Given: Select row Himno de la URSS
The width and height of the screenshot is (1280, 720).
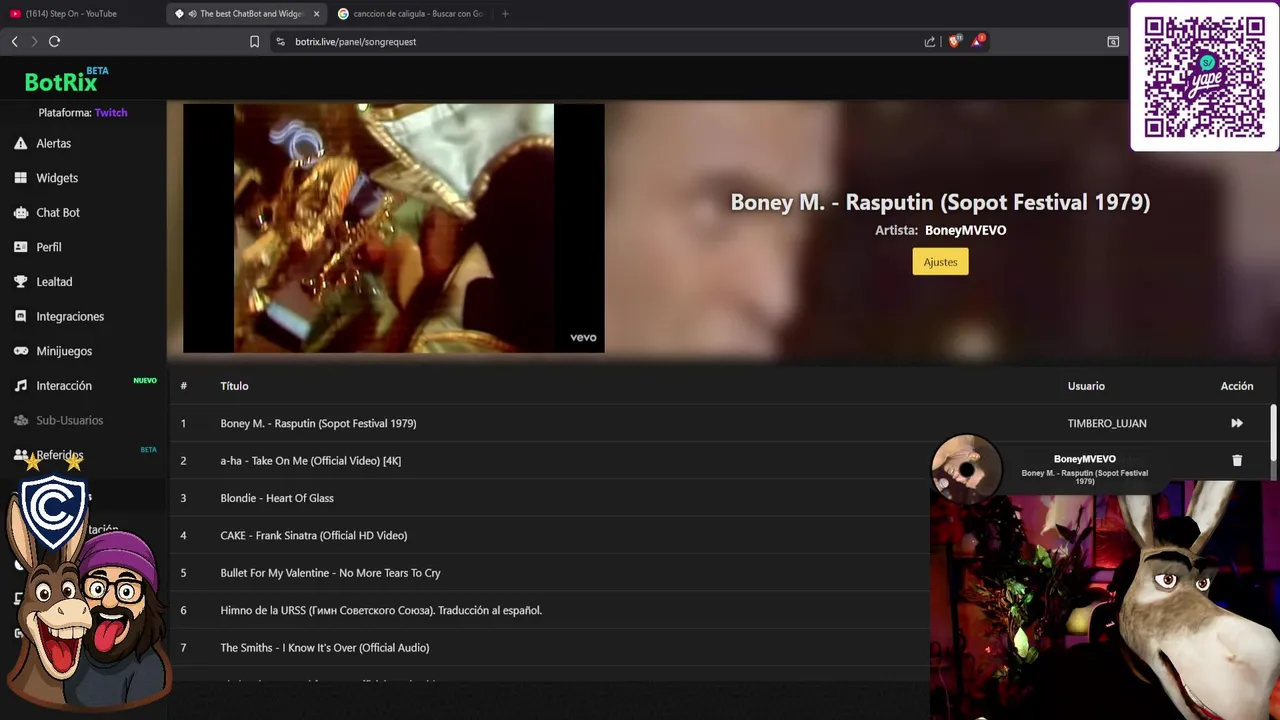Looking at the screenshot, I should tap(550, 610).
